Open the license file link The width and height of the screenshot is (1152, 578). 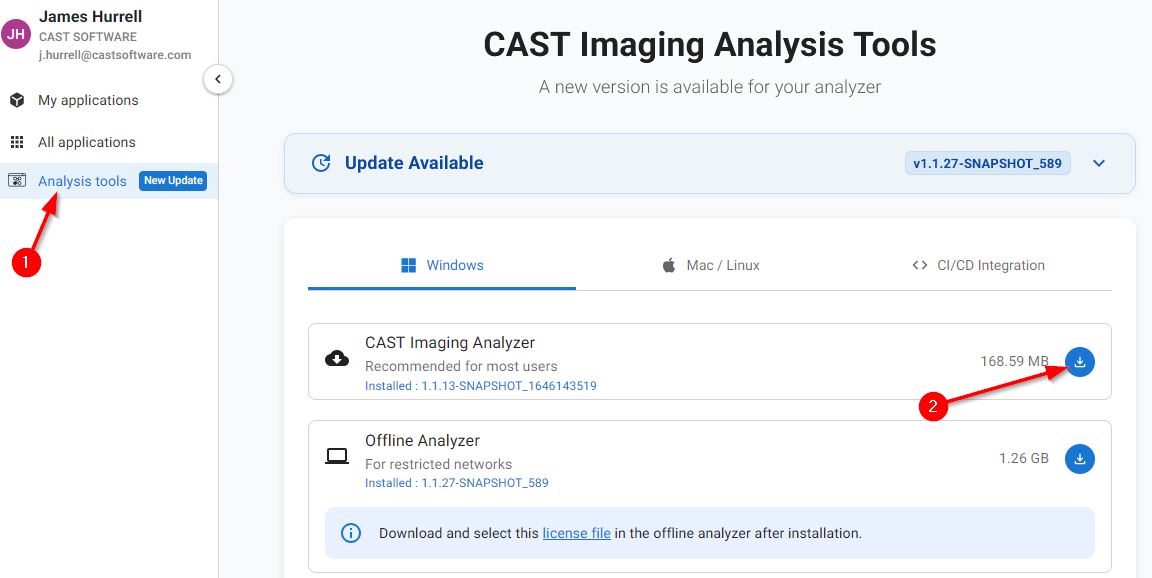pyautogui.click(x=576, y=533)
